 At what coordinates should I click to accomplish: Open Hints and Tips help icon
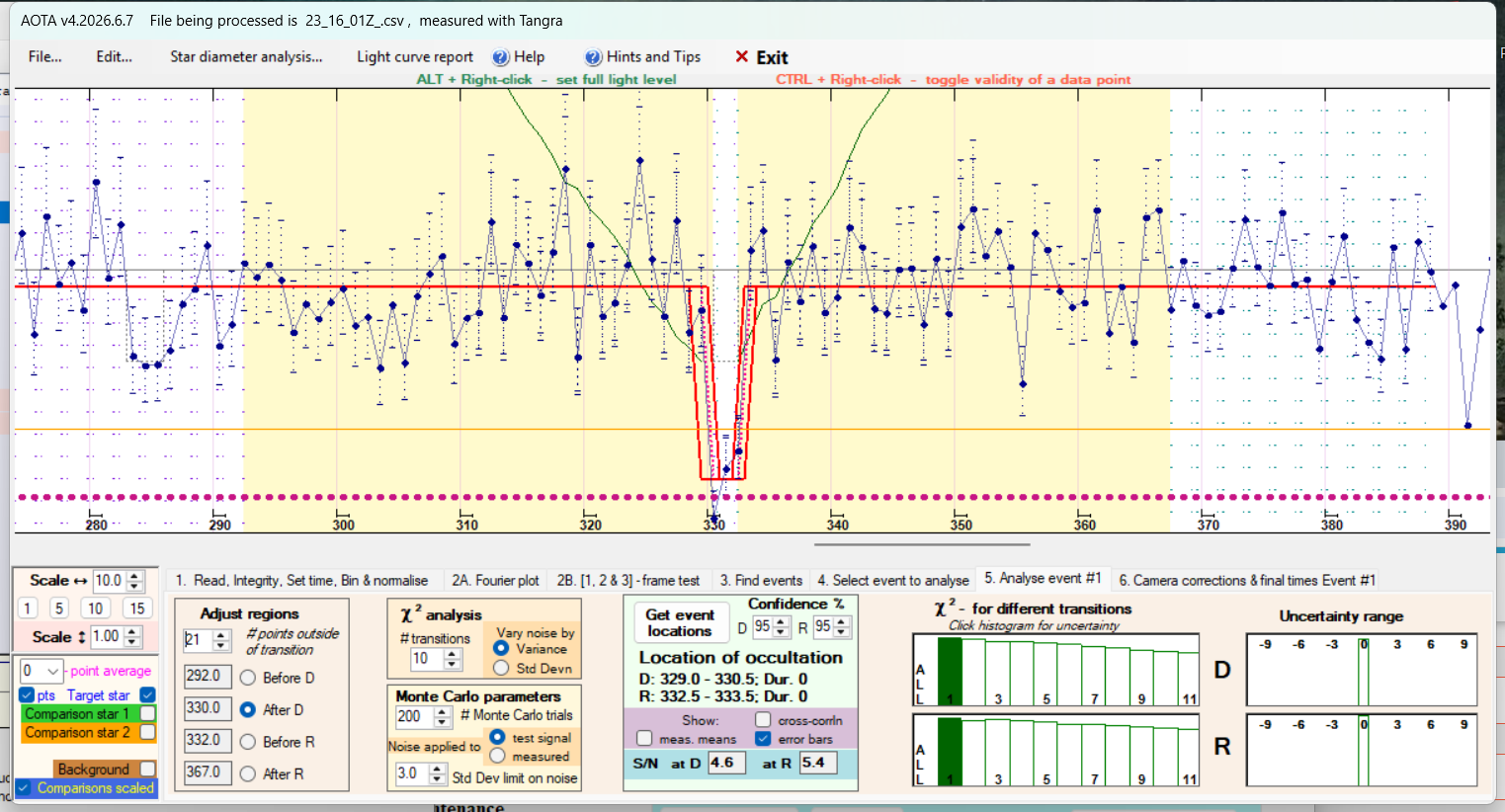tap(593, 57)
